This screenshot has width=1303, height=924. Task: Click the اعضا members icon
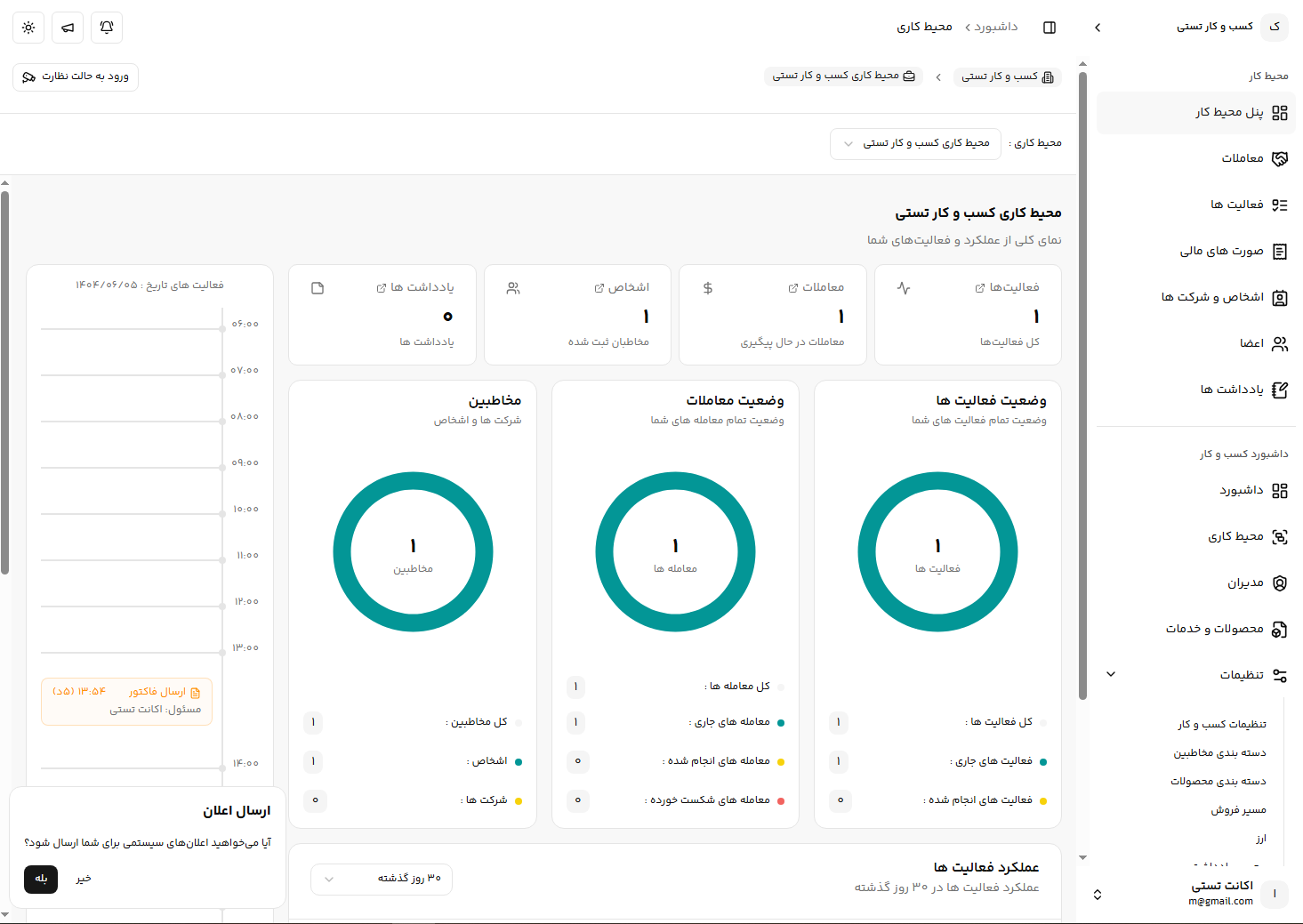[x=1281, y=343]
